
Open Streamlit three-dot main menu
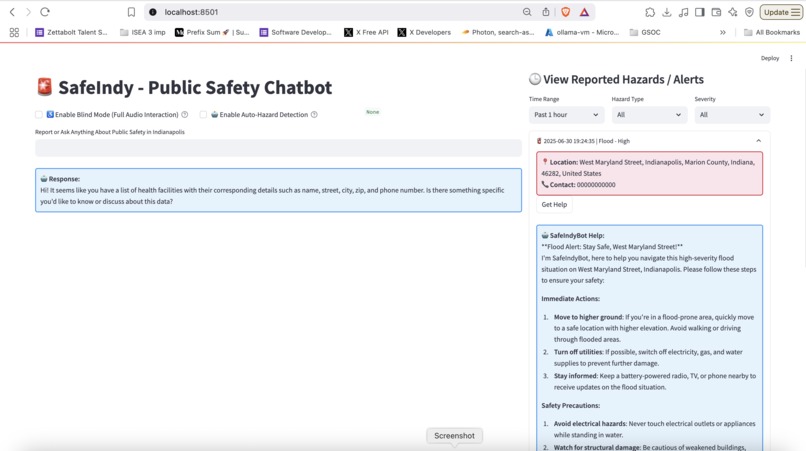[x=791, y=58]
